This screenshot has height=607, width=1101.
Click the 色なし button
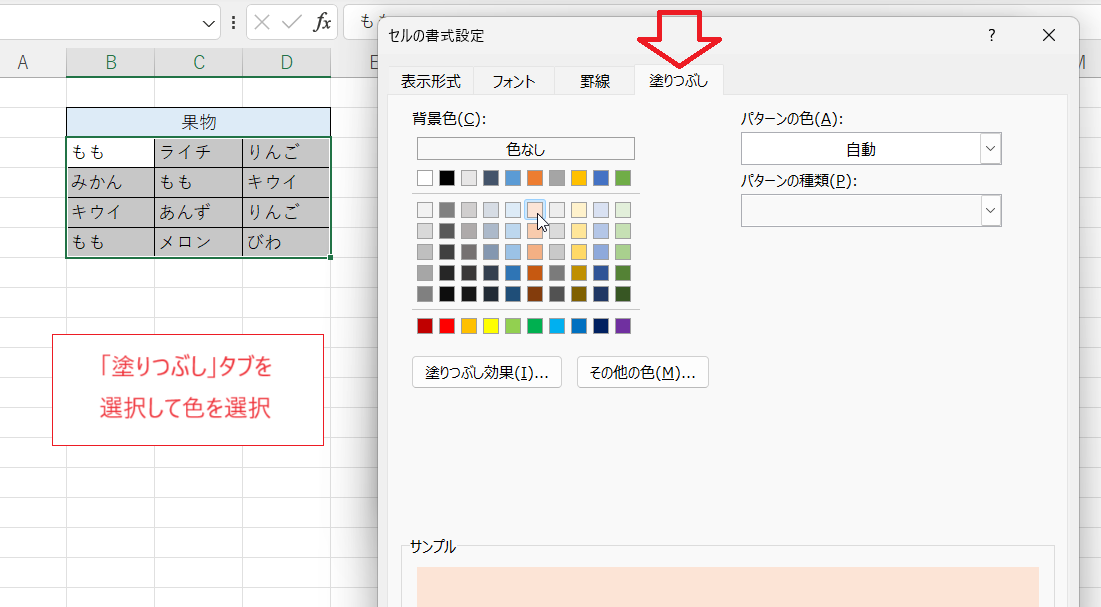click(524, 148)
